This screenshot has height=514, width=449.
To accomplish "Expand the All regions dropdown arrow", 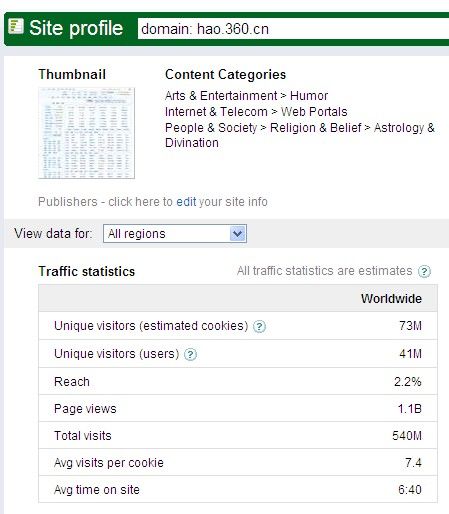I will [238, 234].
